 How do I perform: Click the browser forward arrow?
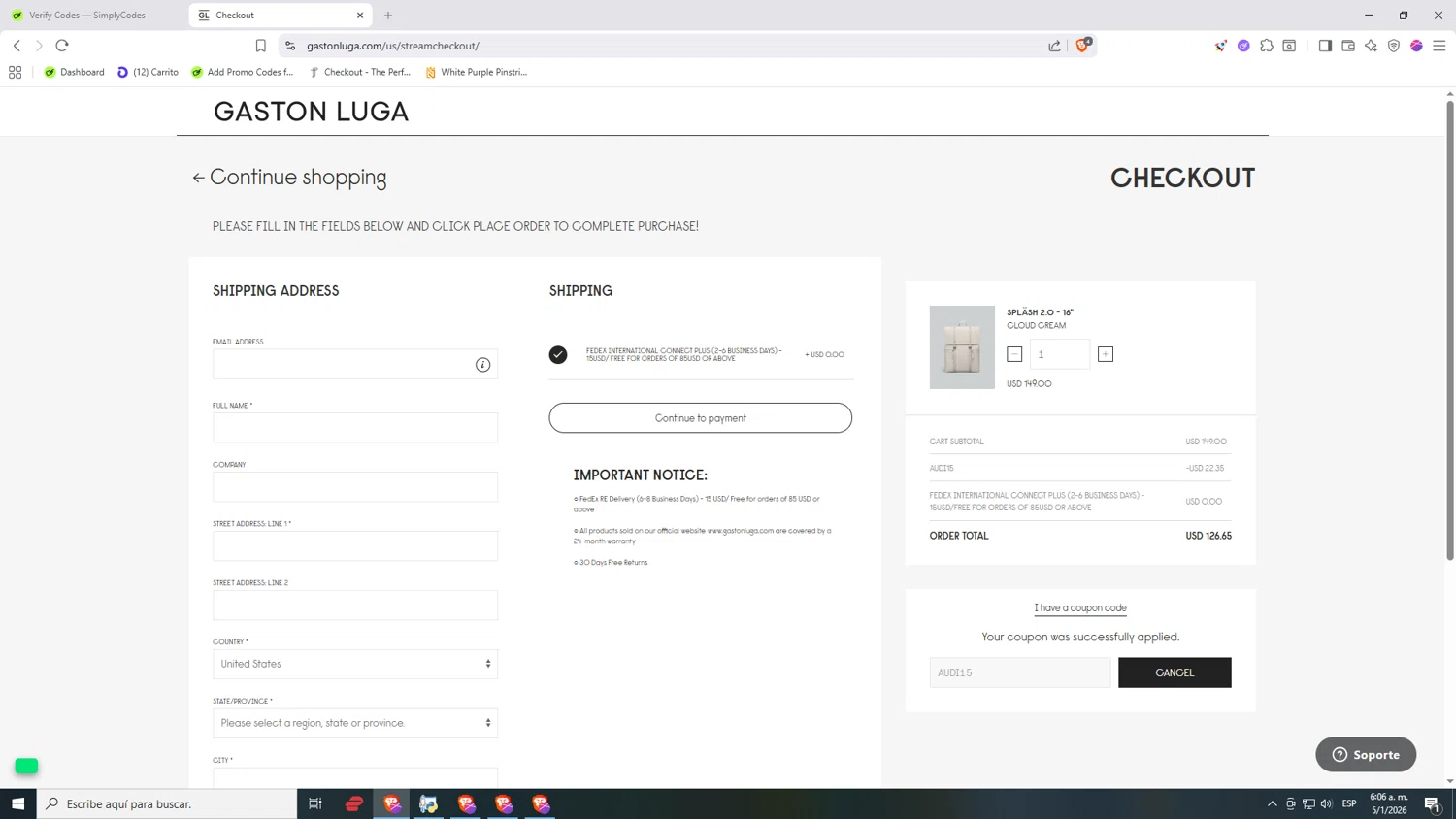click(39, 46)
